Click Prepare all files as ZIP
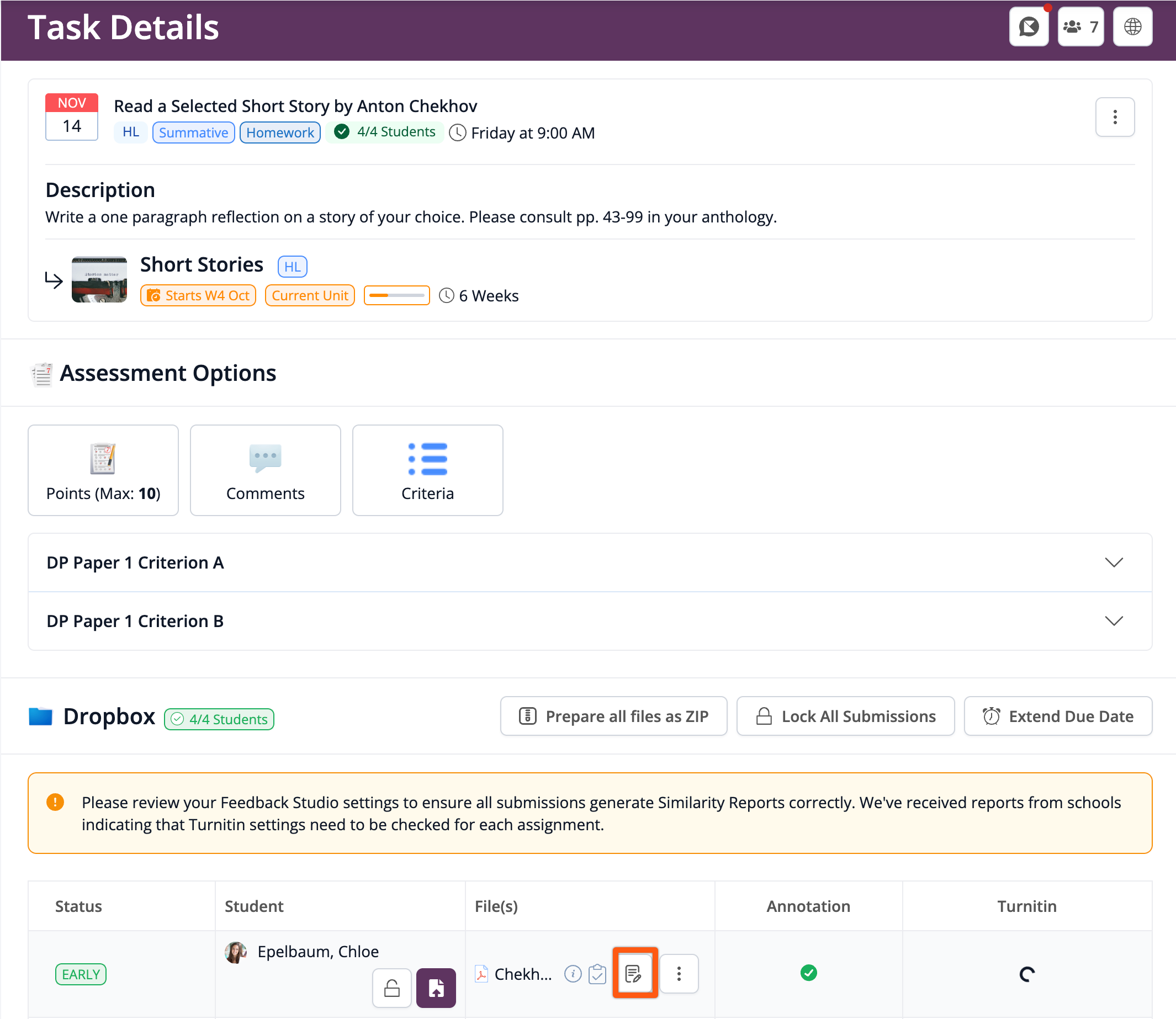The image size is (1176, 1019). 613,716
